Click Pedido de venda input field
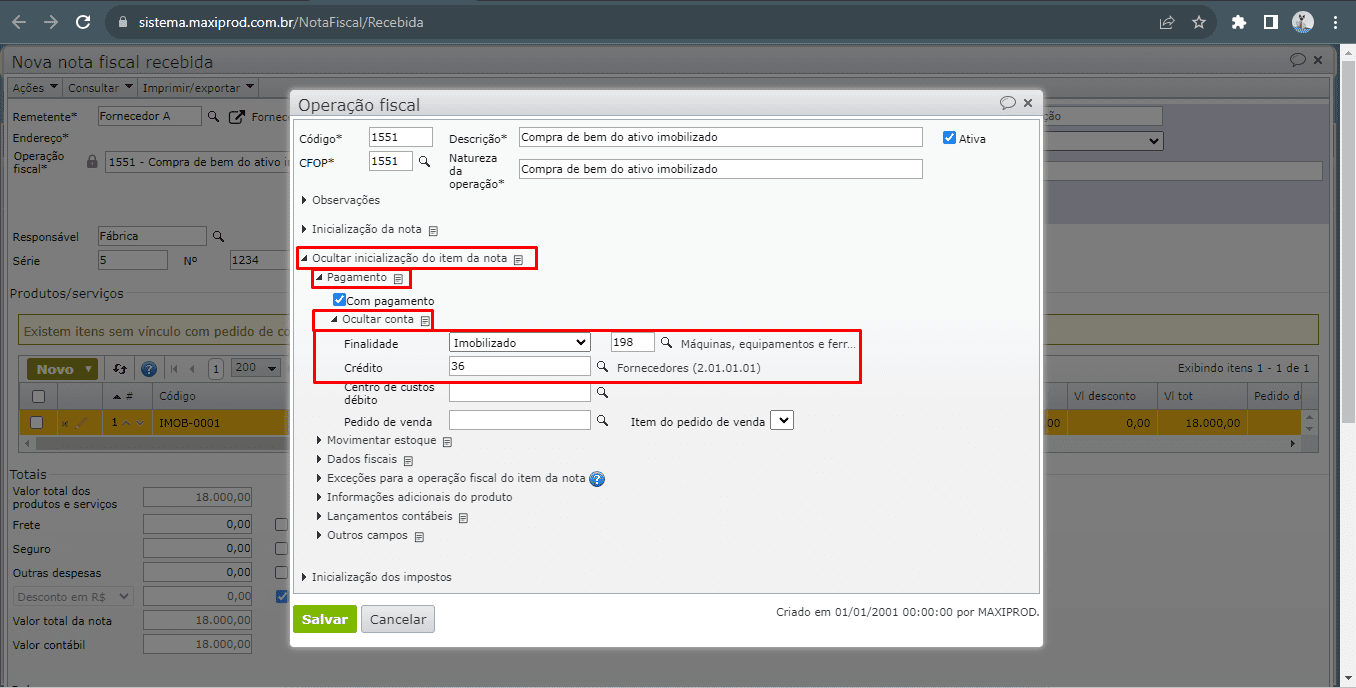 520,421
